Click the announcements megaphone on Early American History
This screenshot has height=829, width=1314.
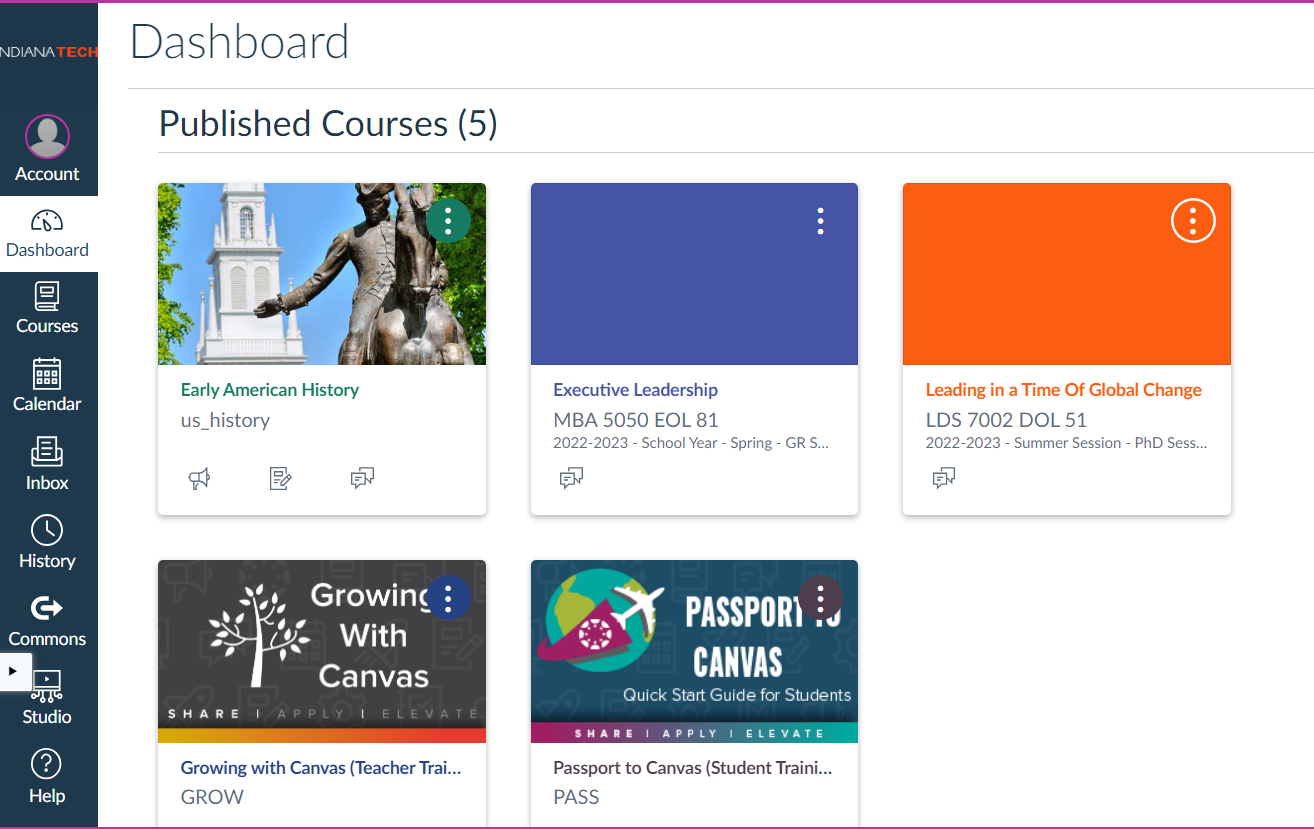pos(199,478)
